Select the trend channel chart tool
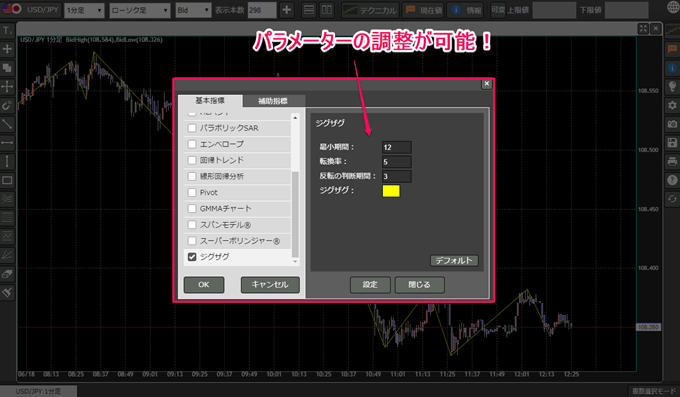Image resolution: width=680 pixels, height=397 pixels. click(7, 236)
